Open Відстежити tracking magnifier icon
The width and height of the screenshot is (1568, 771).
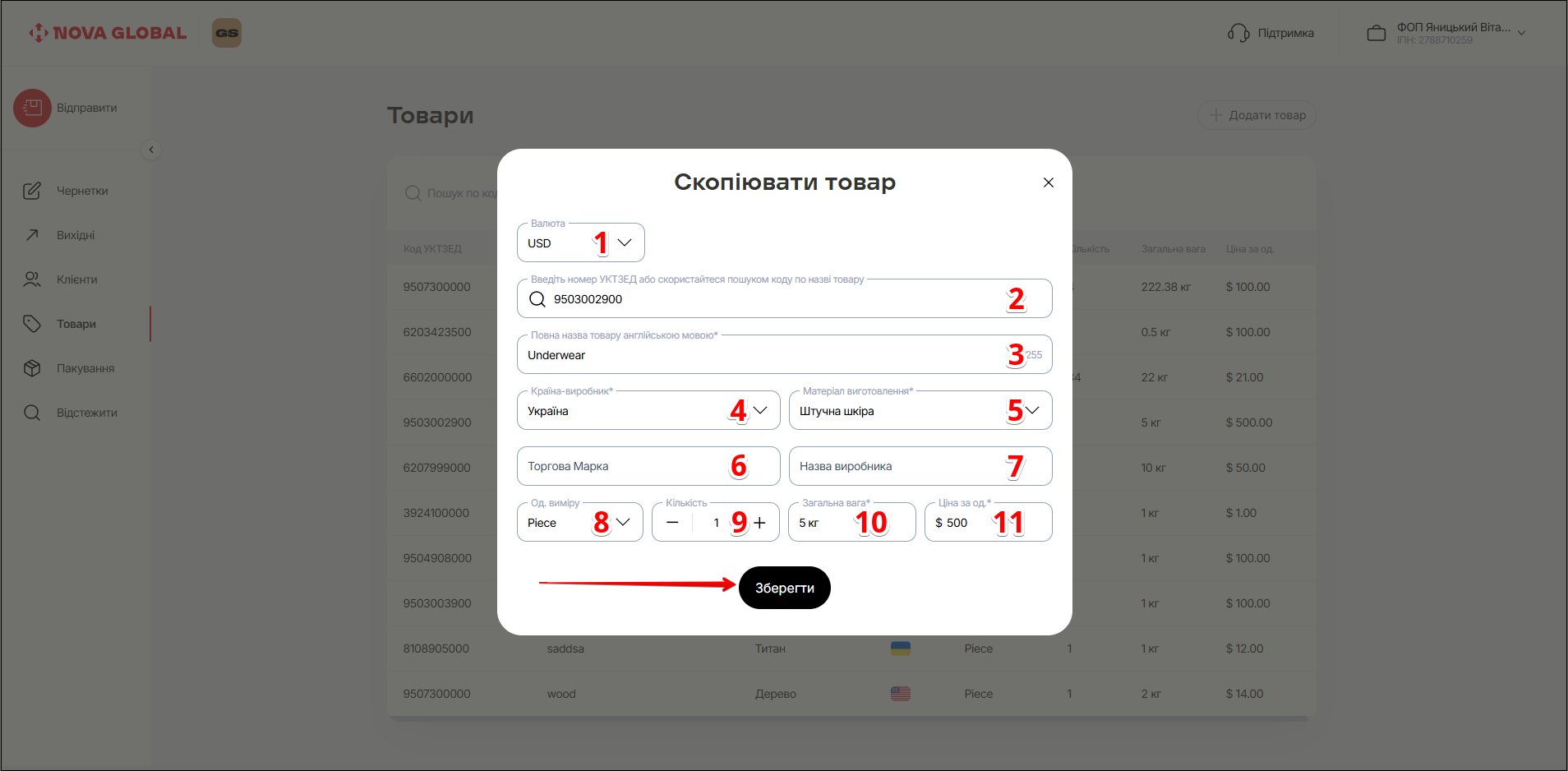coord(32,413)
